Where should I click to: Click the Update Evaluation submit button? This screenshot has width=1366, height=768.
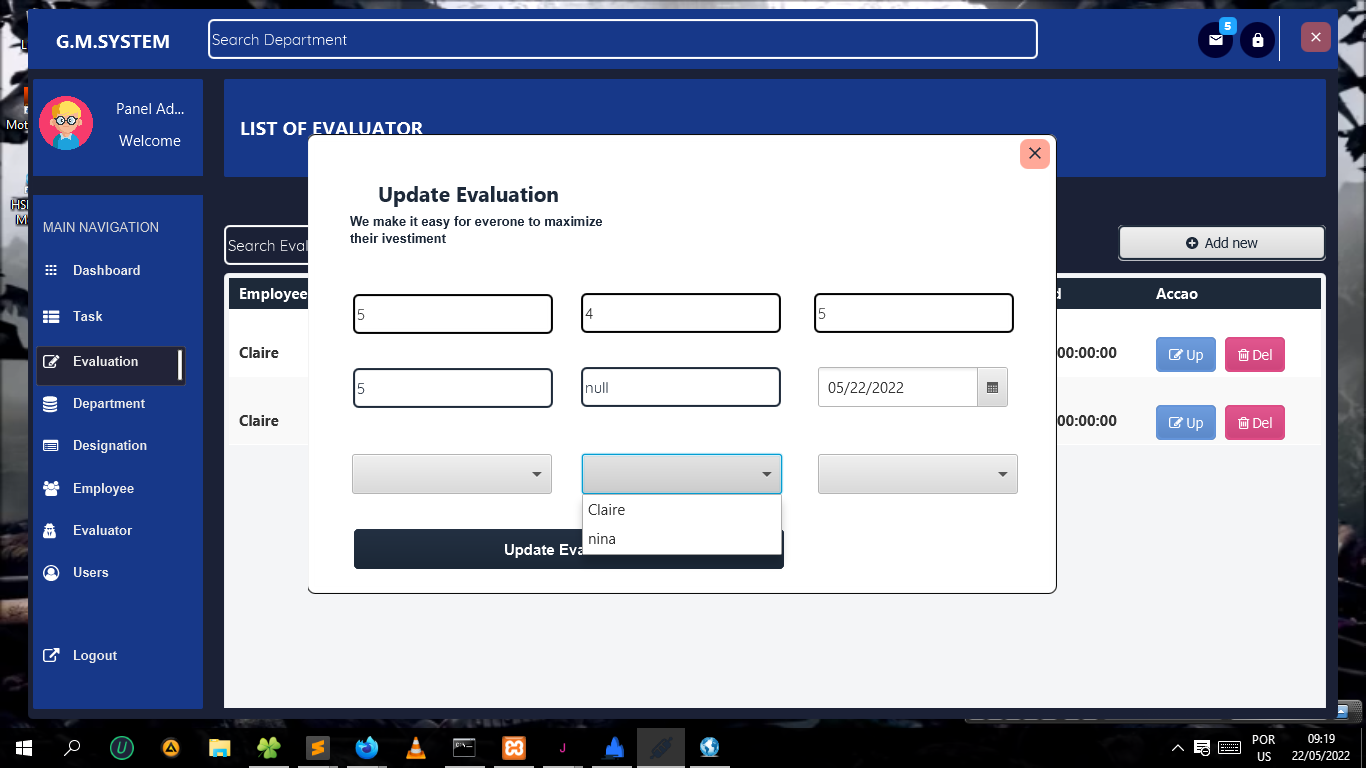point(569,549)
